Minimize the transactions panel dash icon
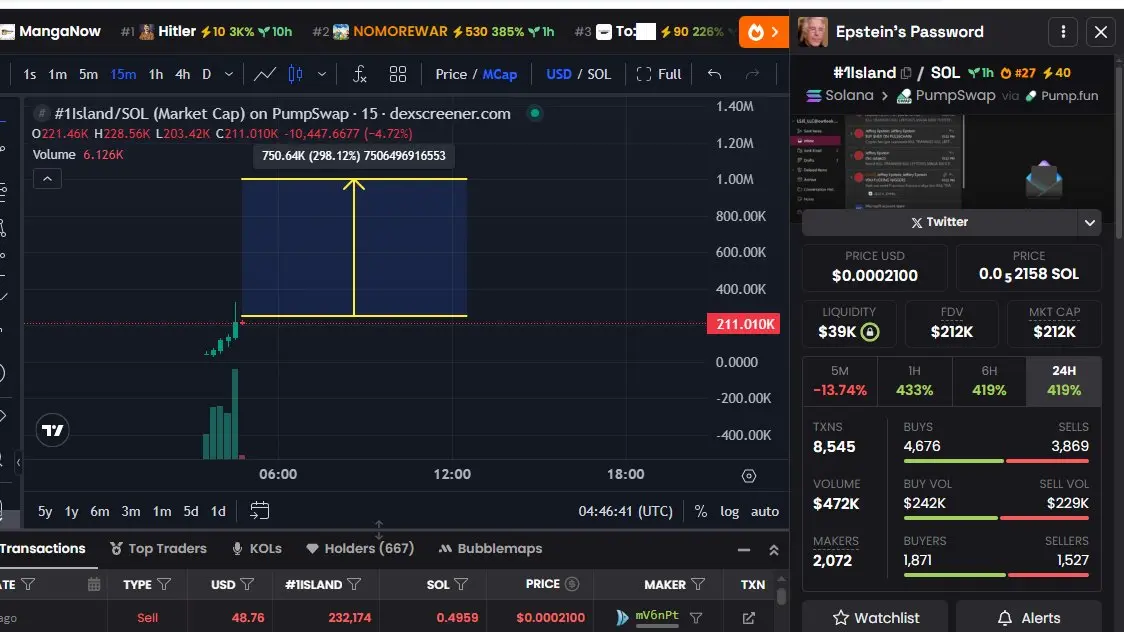 pyautogui.click(x=744, y=550)
